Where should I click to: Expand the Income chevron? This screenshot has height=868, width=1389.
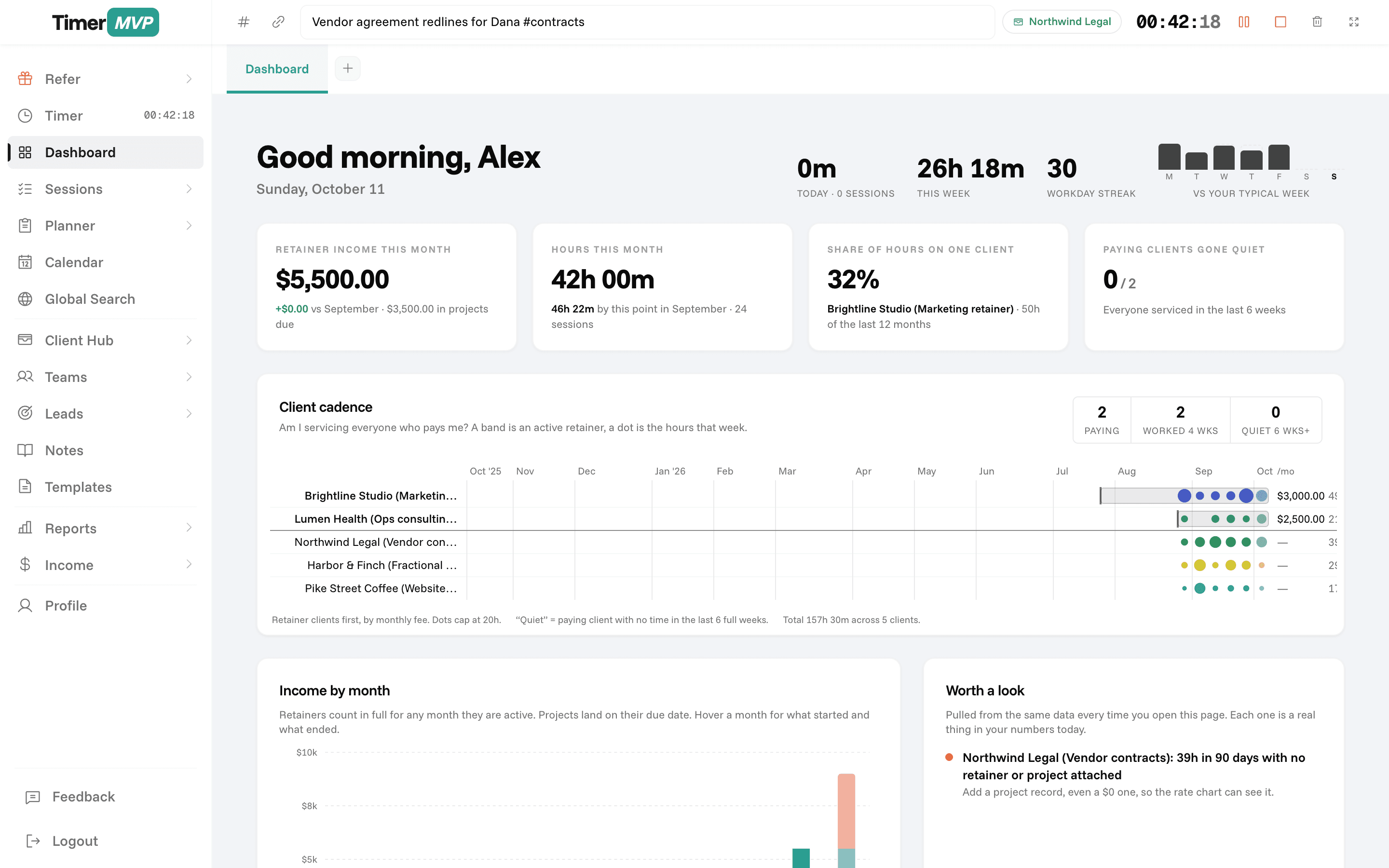[x=189, y=565]
